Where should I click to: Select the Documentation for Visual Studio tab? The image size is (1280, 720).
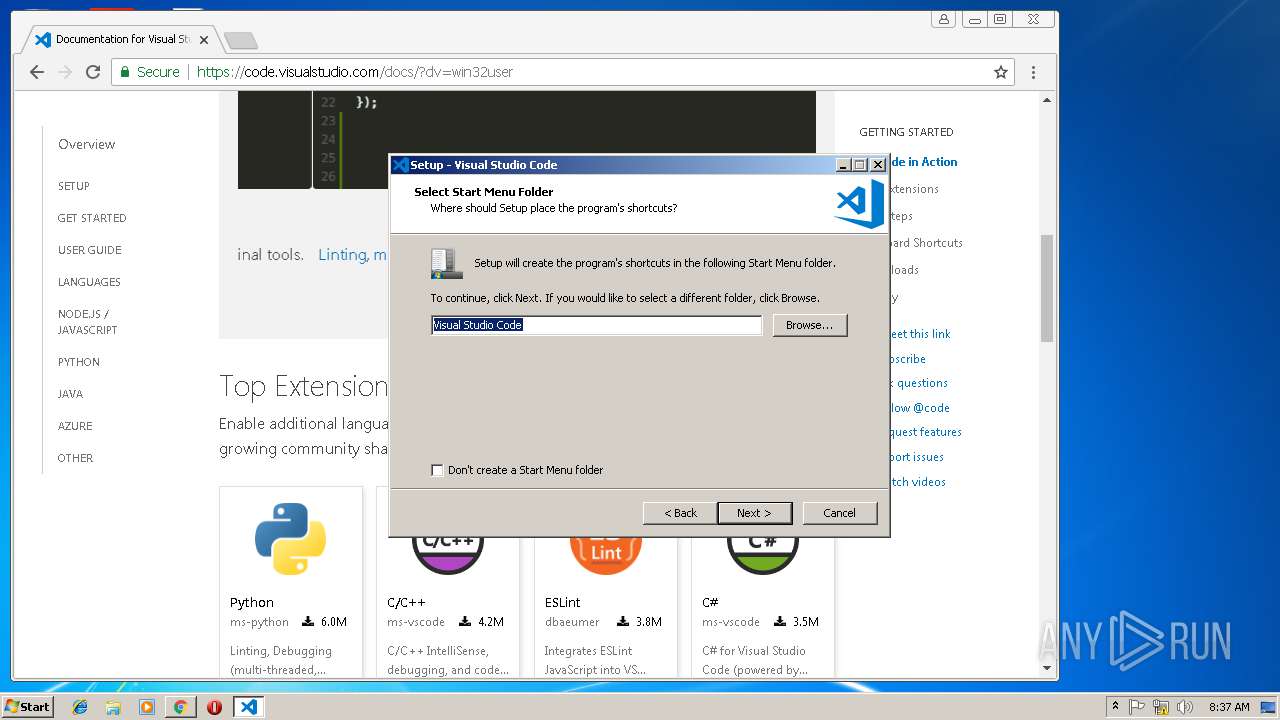122,39
